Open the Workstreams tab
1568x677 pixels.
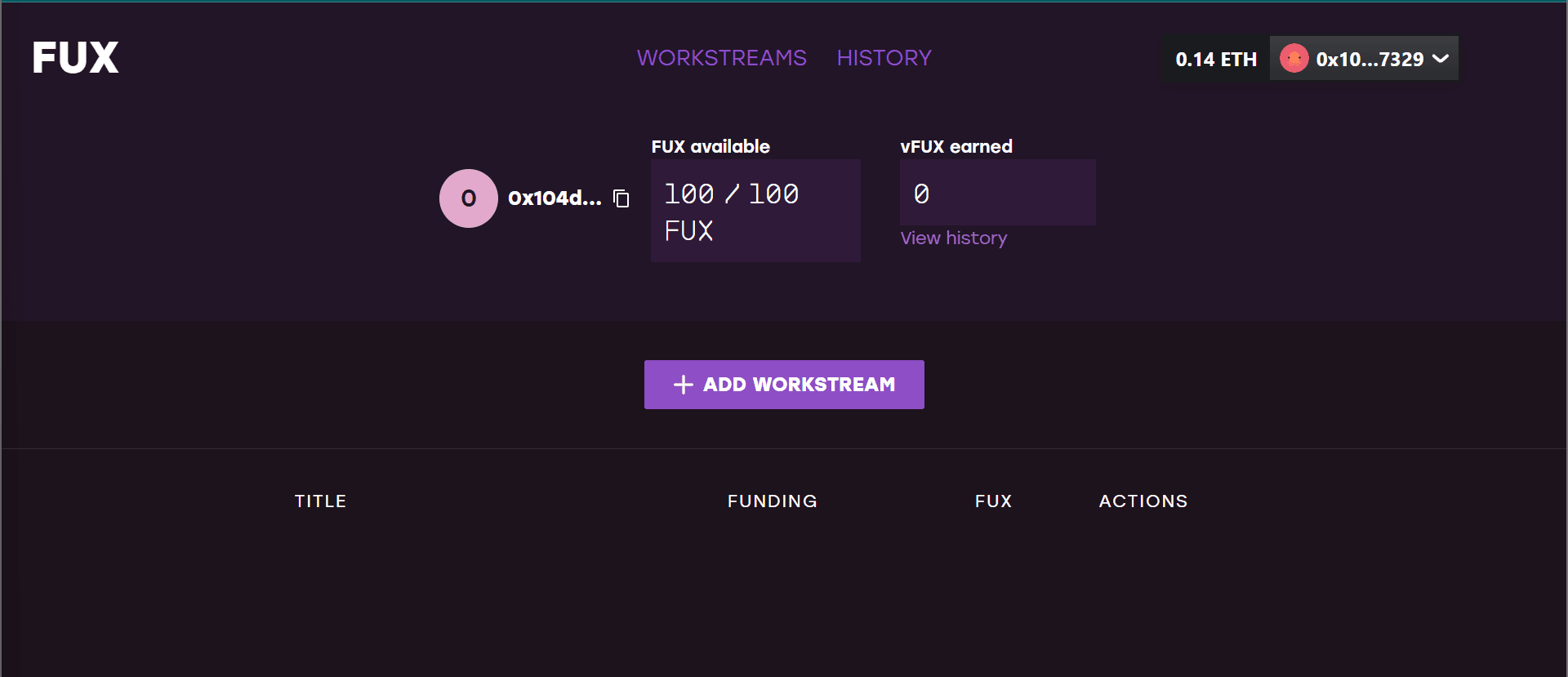722,58
